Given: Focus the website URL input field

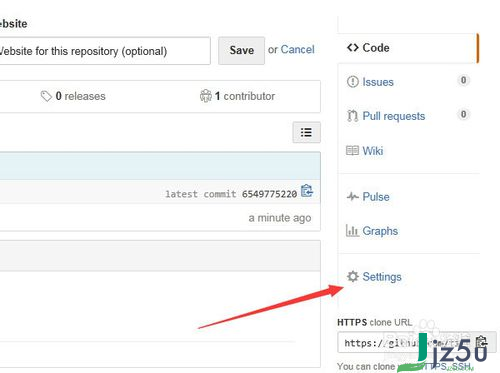Looking at the screenshot, I should coord(104,51).
